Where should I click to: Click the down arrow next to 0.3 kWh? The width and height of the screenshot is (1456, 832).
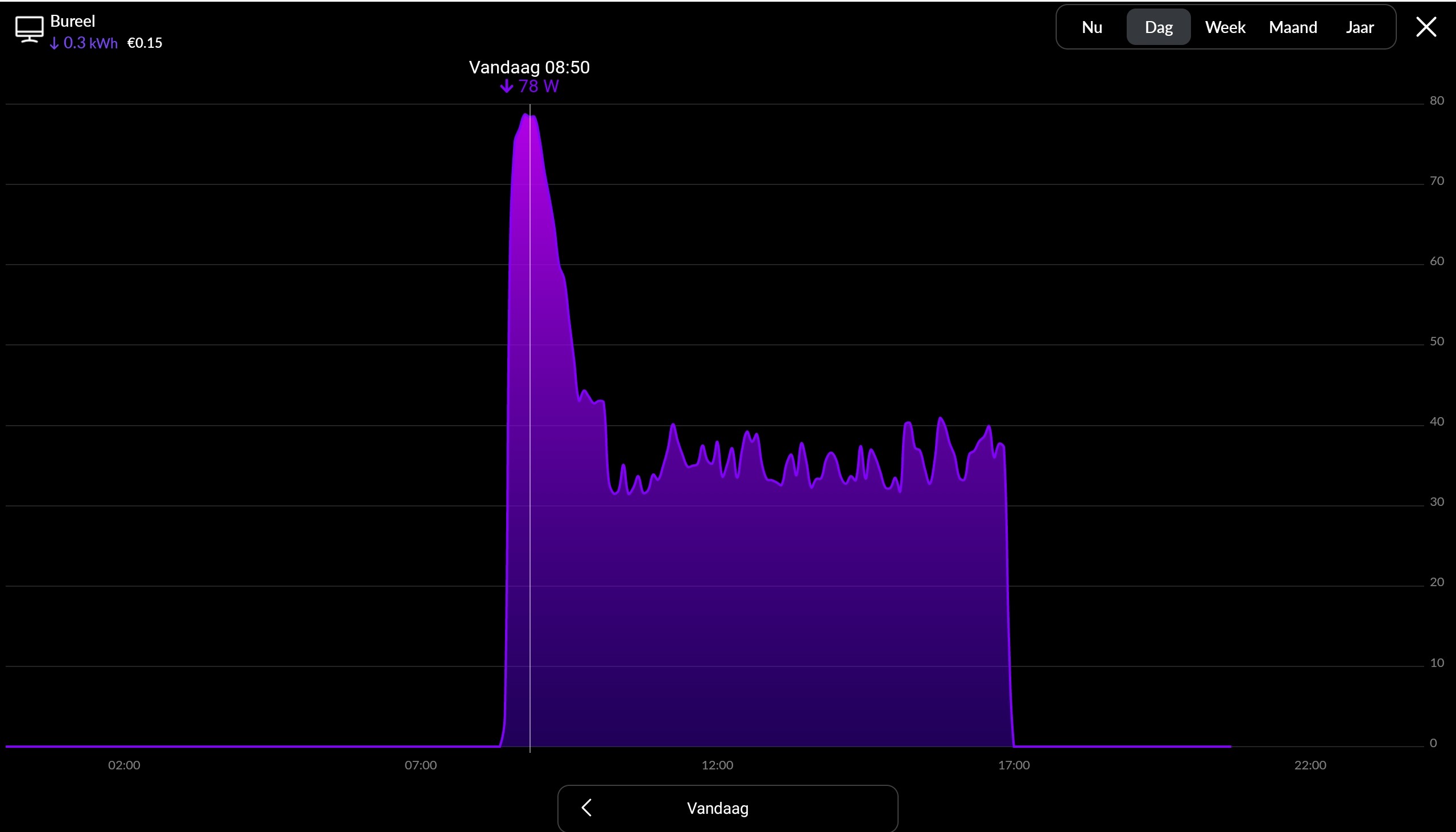(x=54, y=44)
